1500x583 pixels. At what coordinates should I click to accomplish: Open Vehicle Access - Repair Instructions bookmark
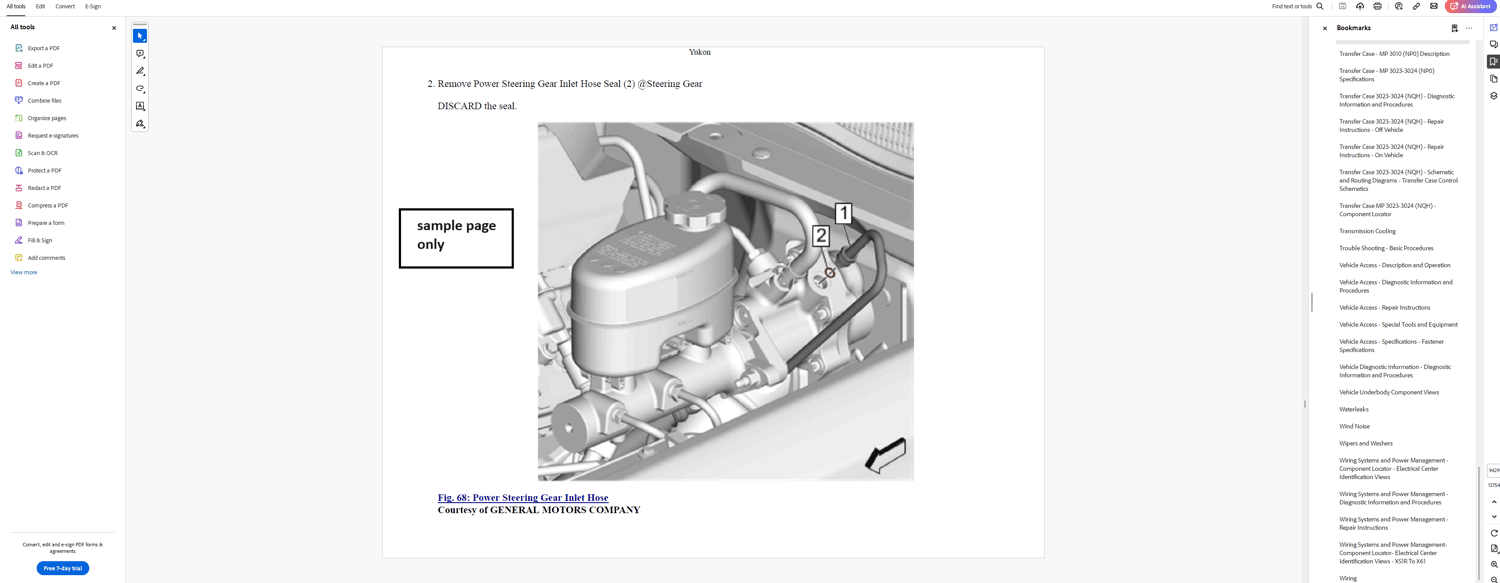click(1385, 308)
